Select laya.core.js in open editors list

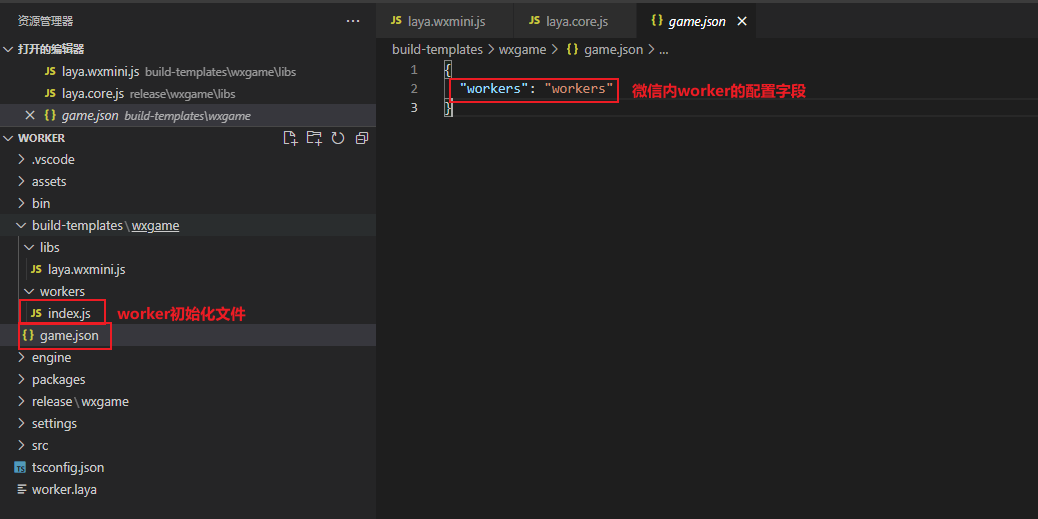pyautogui.click(x=92, y=93)
